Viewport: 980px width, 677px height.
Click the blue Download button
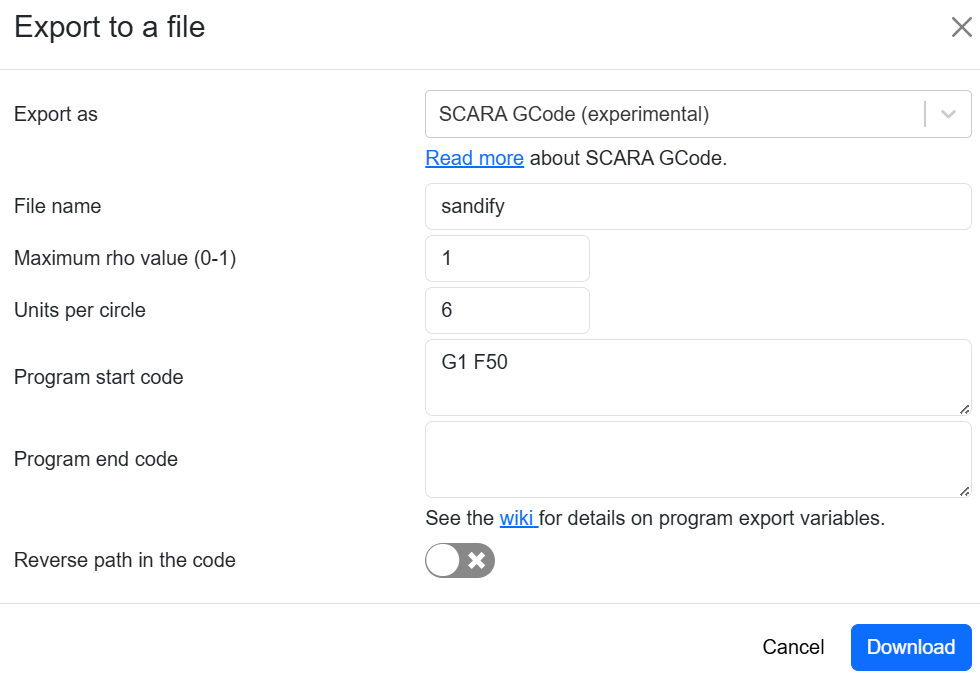pyautogui.click(x=910, y=647)
